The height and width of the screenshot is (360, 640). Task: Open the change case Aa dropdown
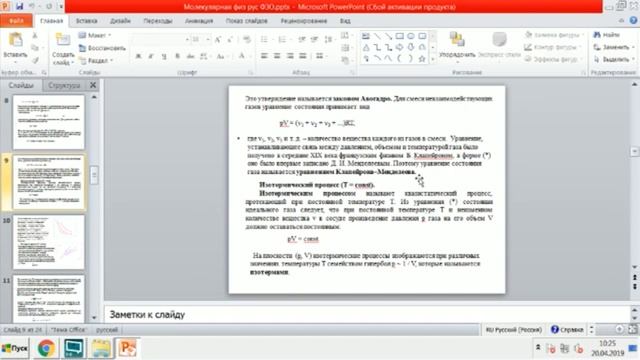point(222,56)
